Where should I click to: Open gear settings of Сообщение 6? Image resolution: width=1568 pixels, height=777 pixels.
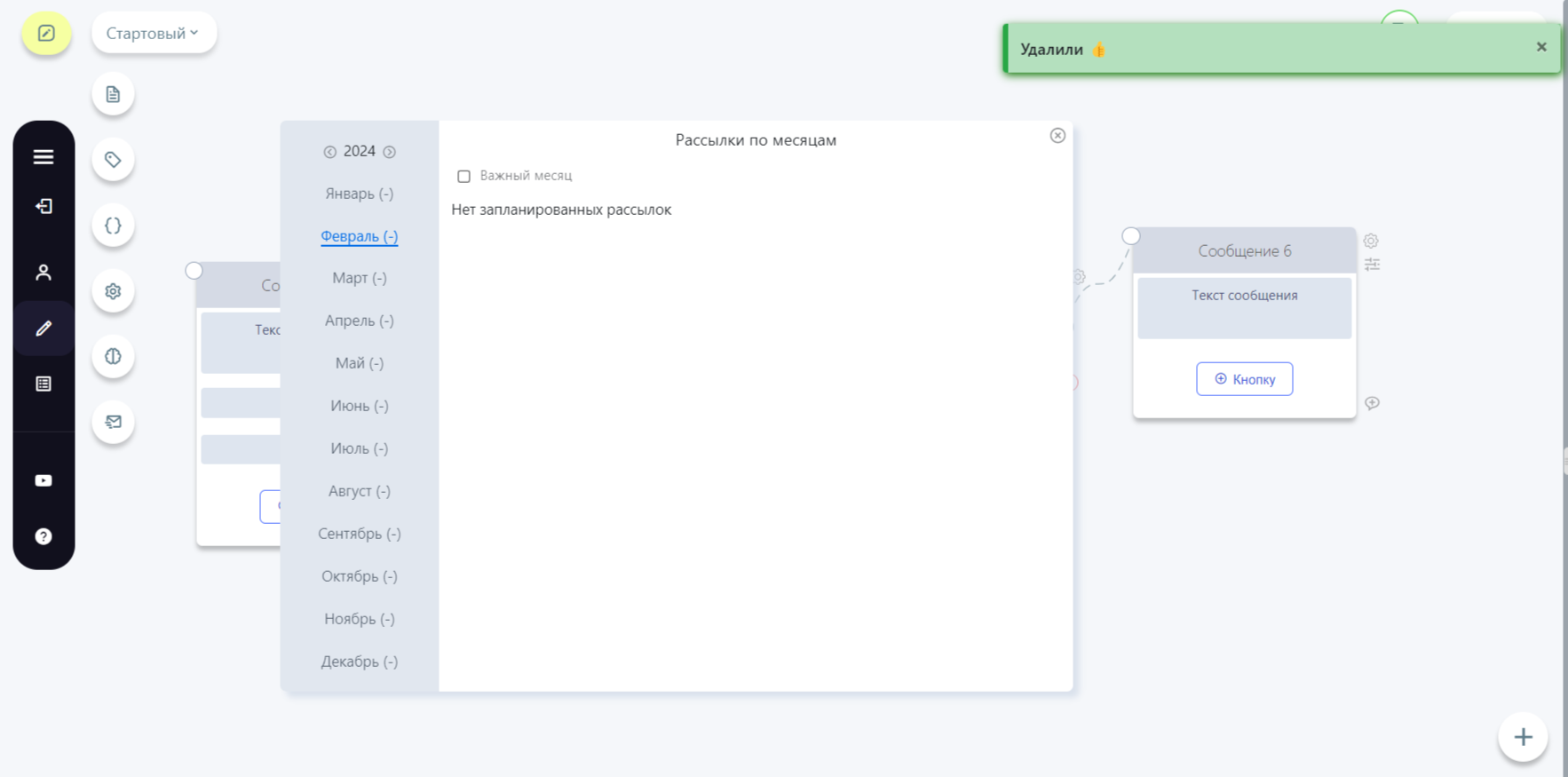pyautogui.click(x=1371, y=241)
